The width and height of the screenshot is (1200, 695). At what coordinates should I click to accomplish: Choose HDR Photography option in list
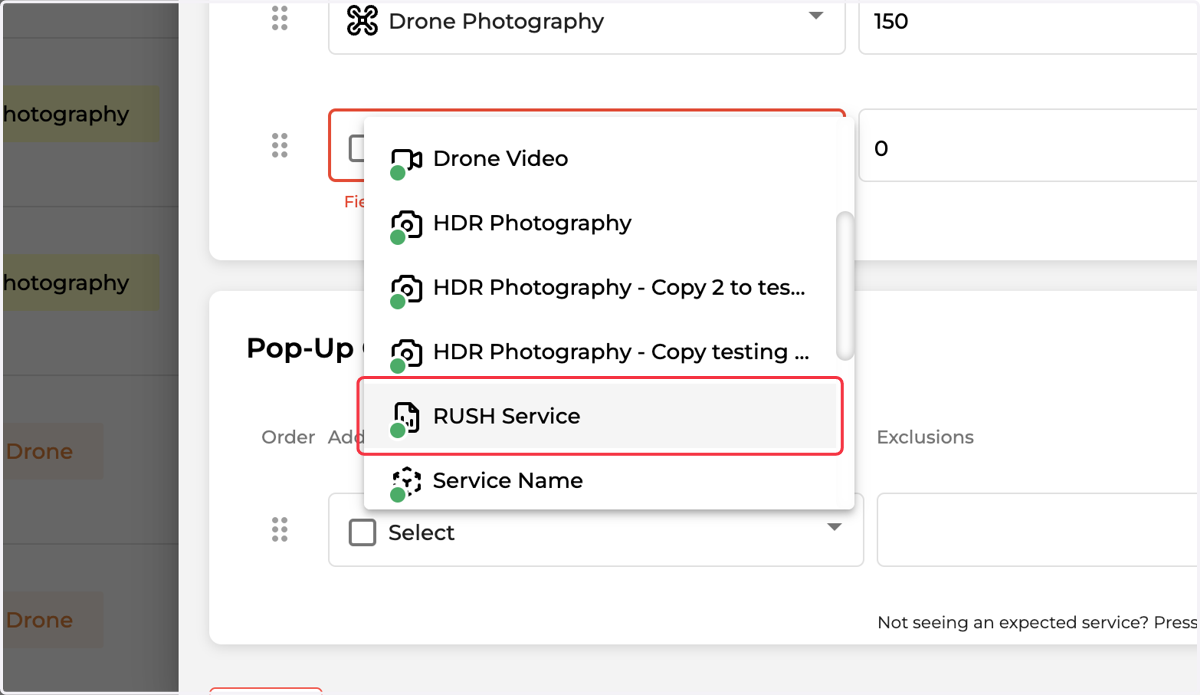click(x=609, y=223)
